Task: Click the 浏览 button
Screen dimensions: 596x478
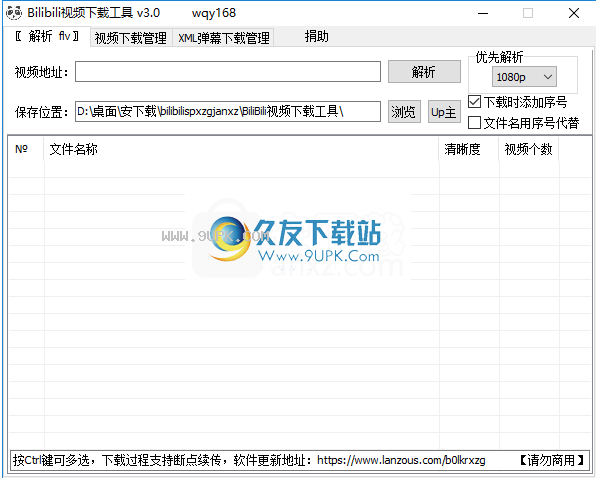Action: 404,112
